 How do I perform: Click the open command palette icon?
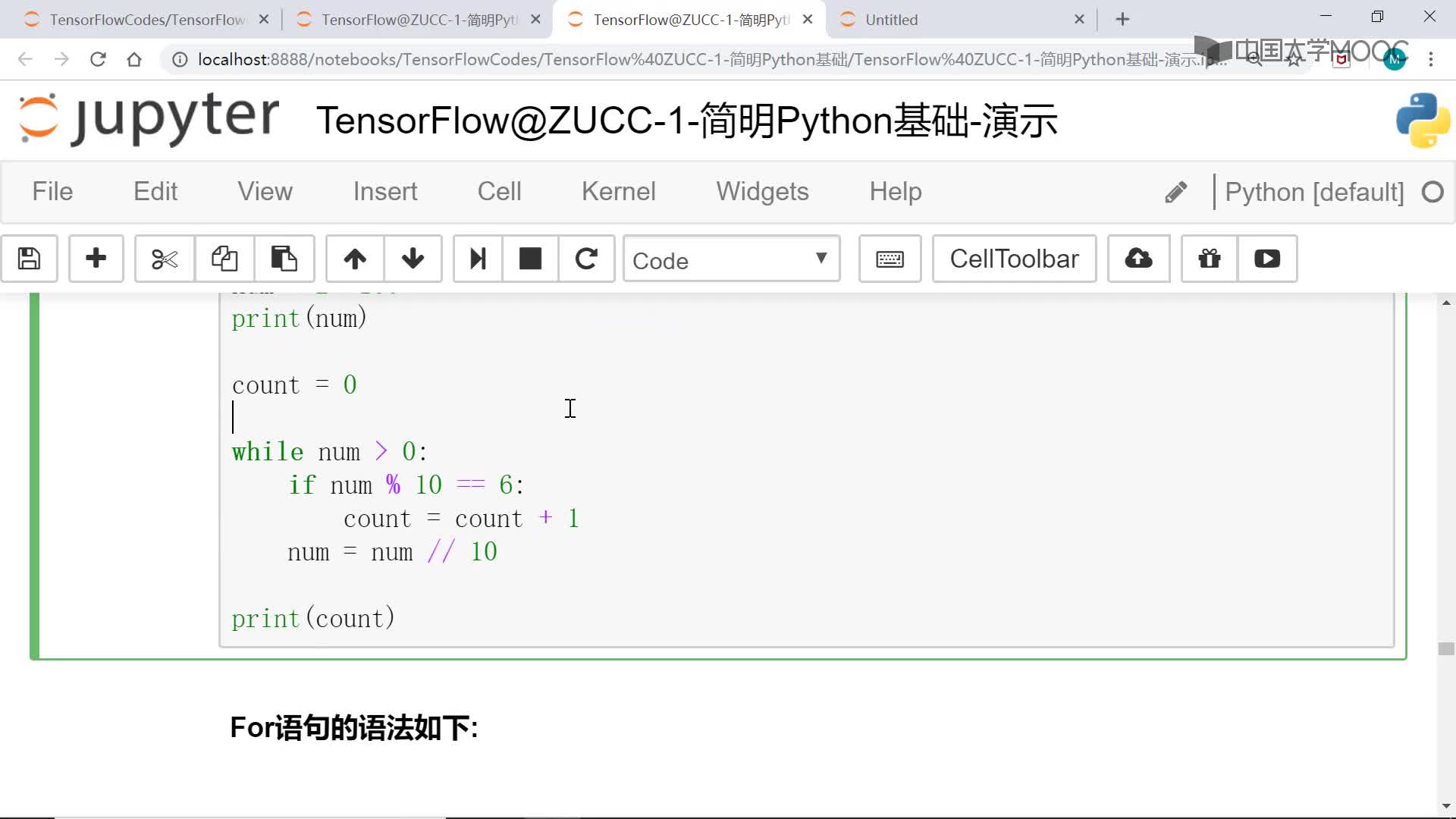889,259
